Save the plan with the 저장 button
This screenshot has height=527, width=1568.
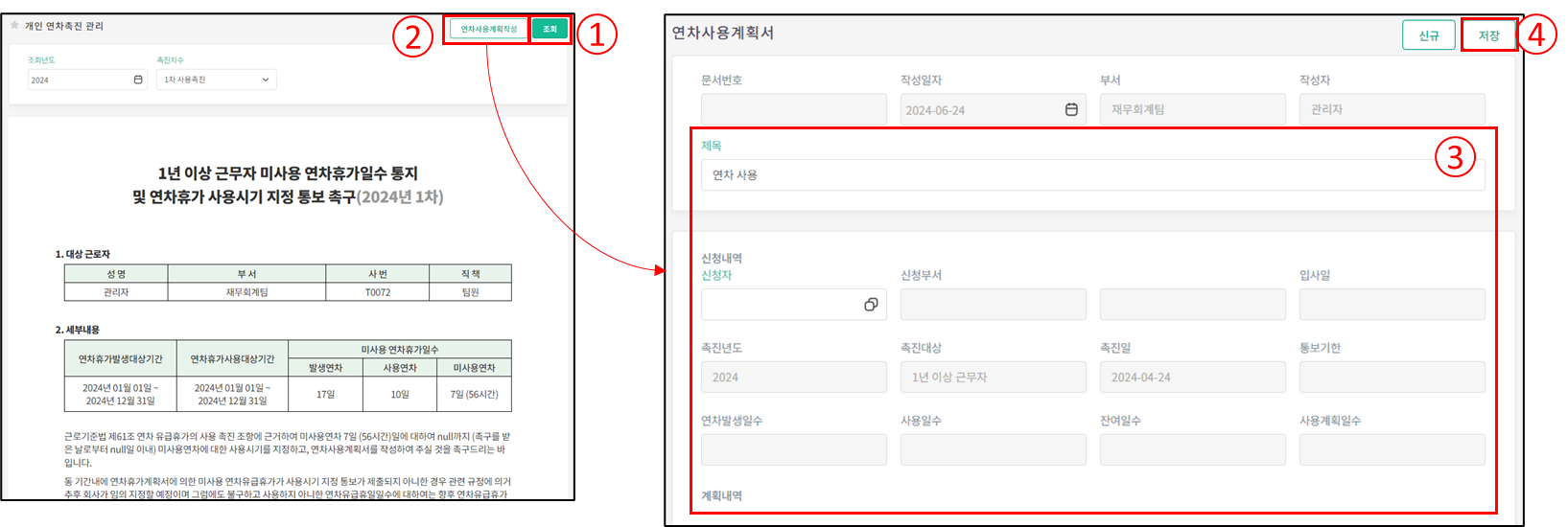(x=1488, y=35)
